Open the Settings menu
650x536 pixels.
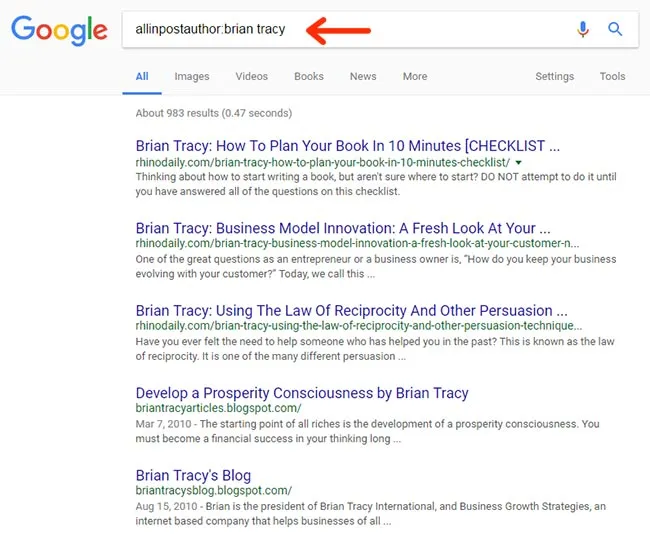pos(554,76)
